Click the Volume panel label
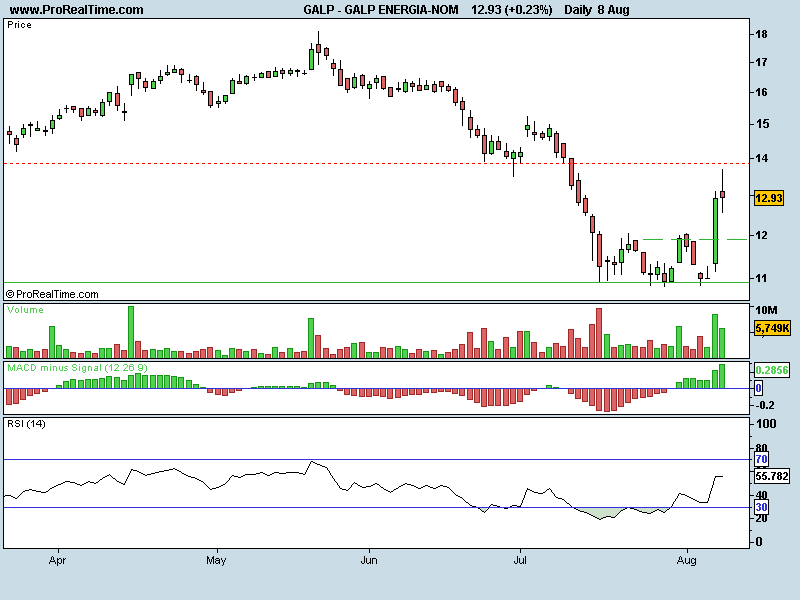 [25, 310]
